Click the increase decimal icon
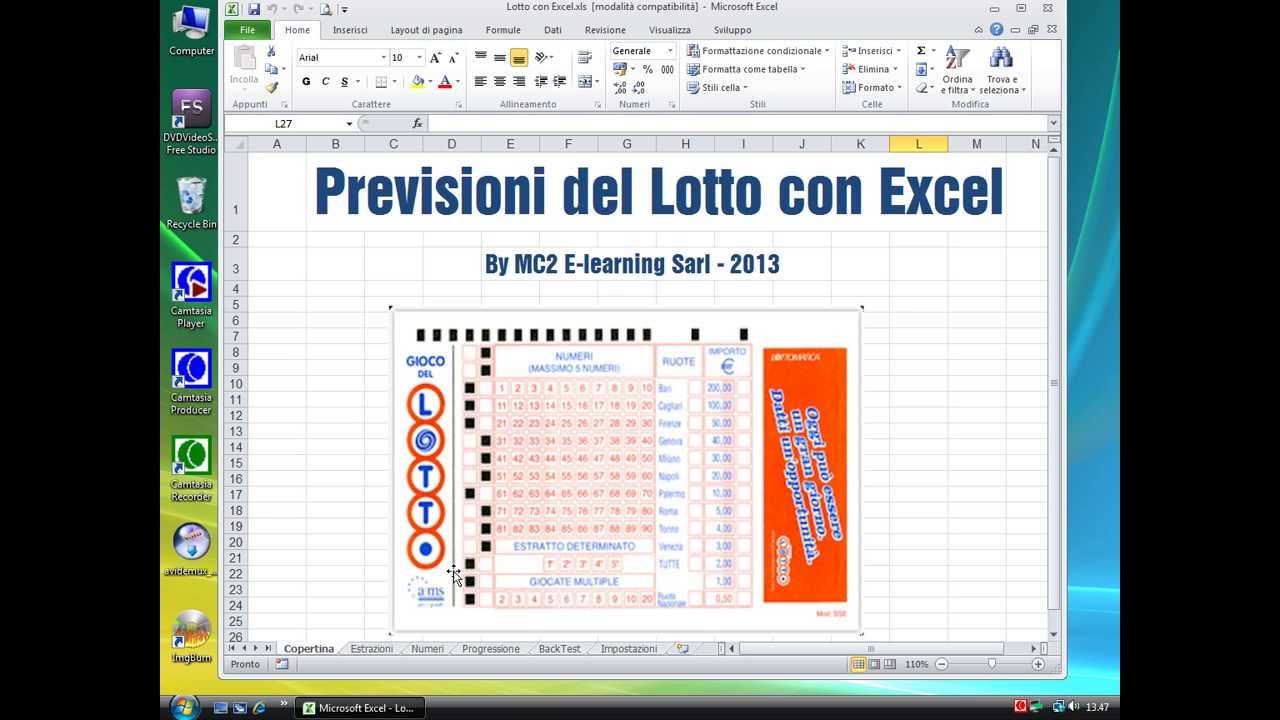This screenshot has width=1280, height=720. coord(620,88)
